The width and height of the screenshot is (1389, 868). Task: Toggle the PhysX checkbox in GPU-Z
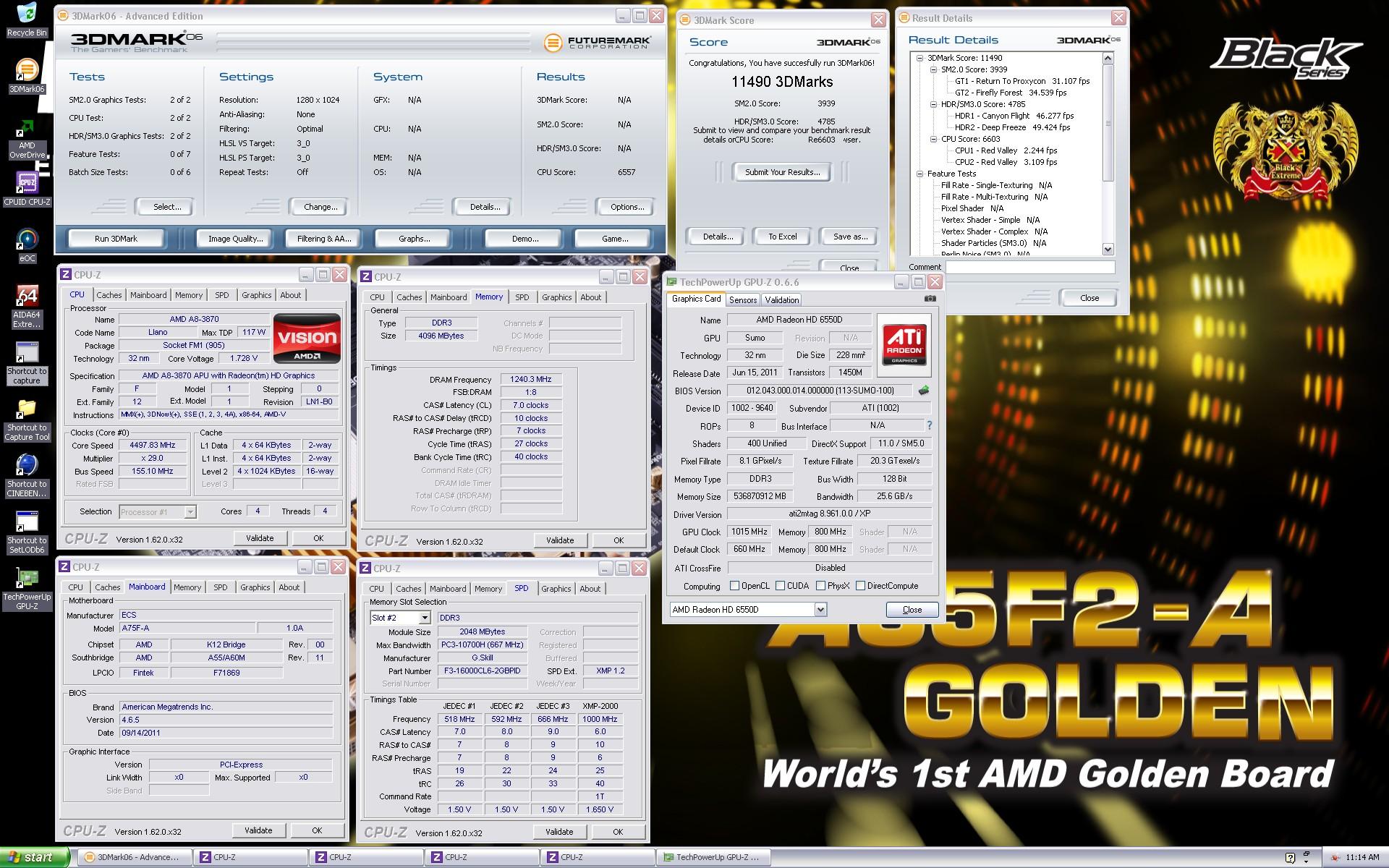point(820,586)
